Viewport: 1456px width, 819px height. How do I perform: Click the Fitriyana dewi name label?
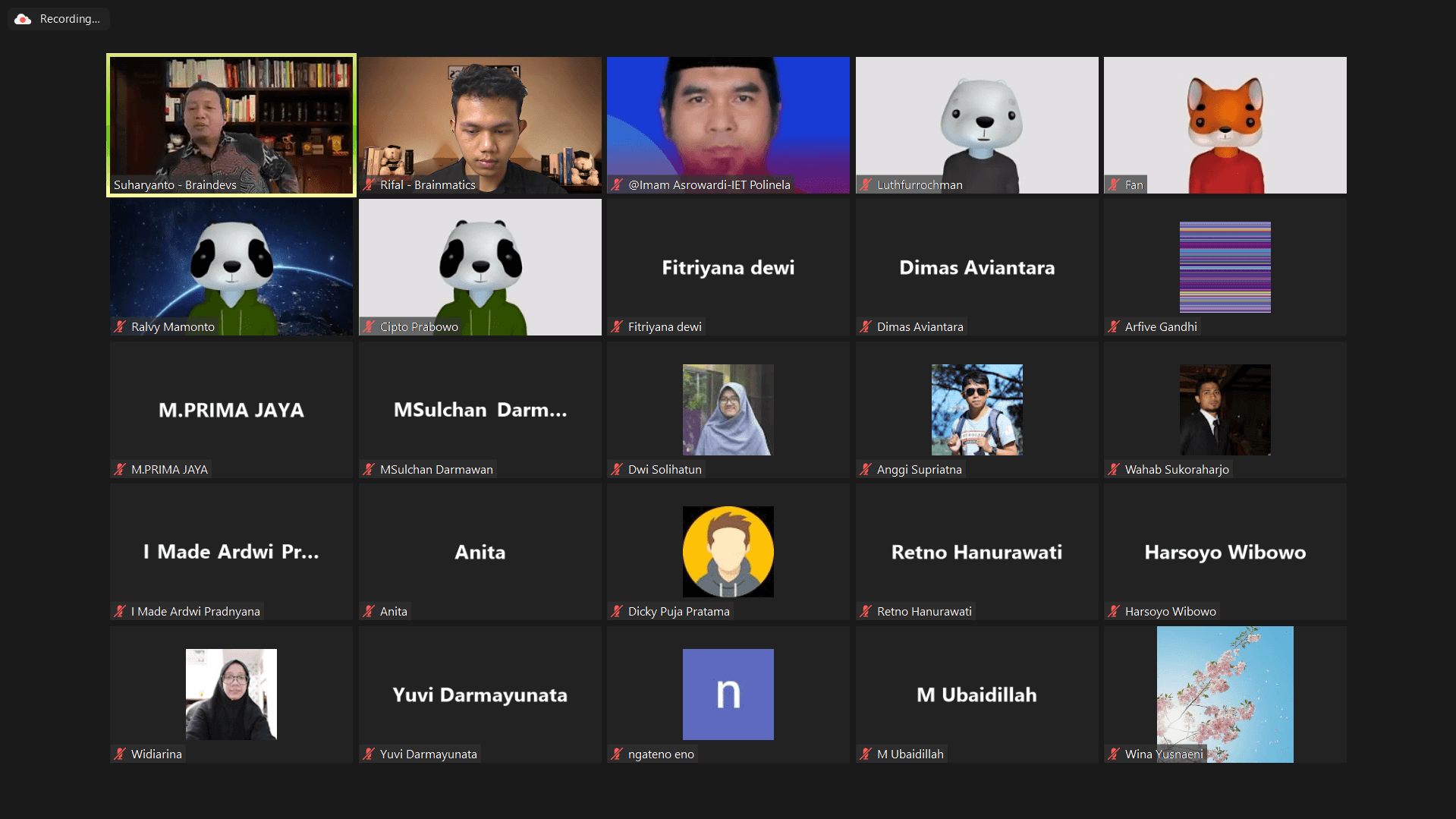click(x=664, y=326)
